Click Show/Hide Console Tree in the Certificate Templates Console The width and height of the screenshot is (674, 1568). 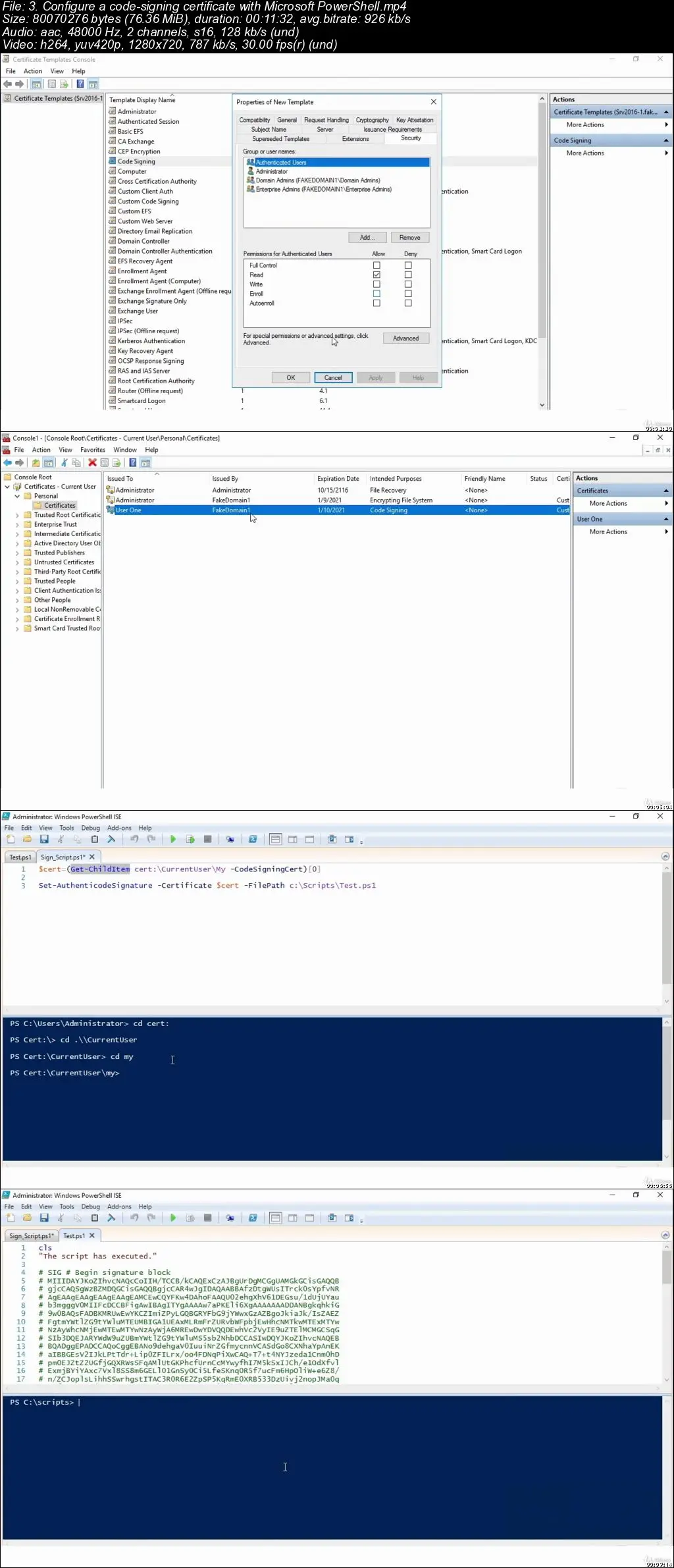(36, 84)
